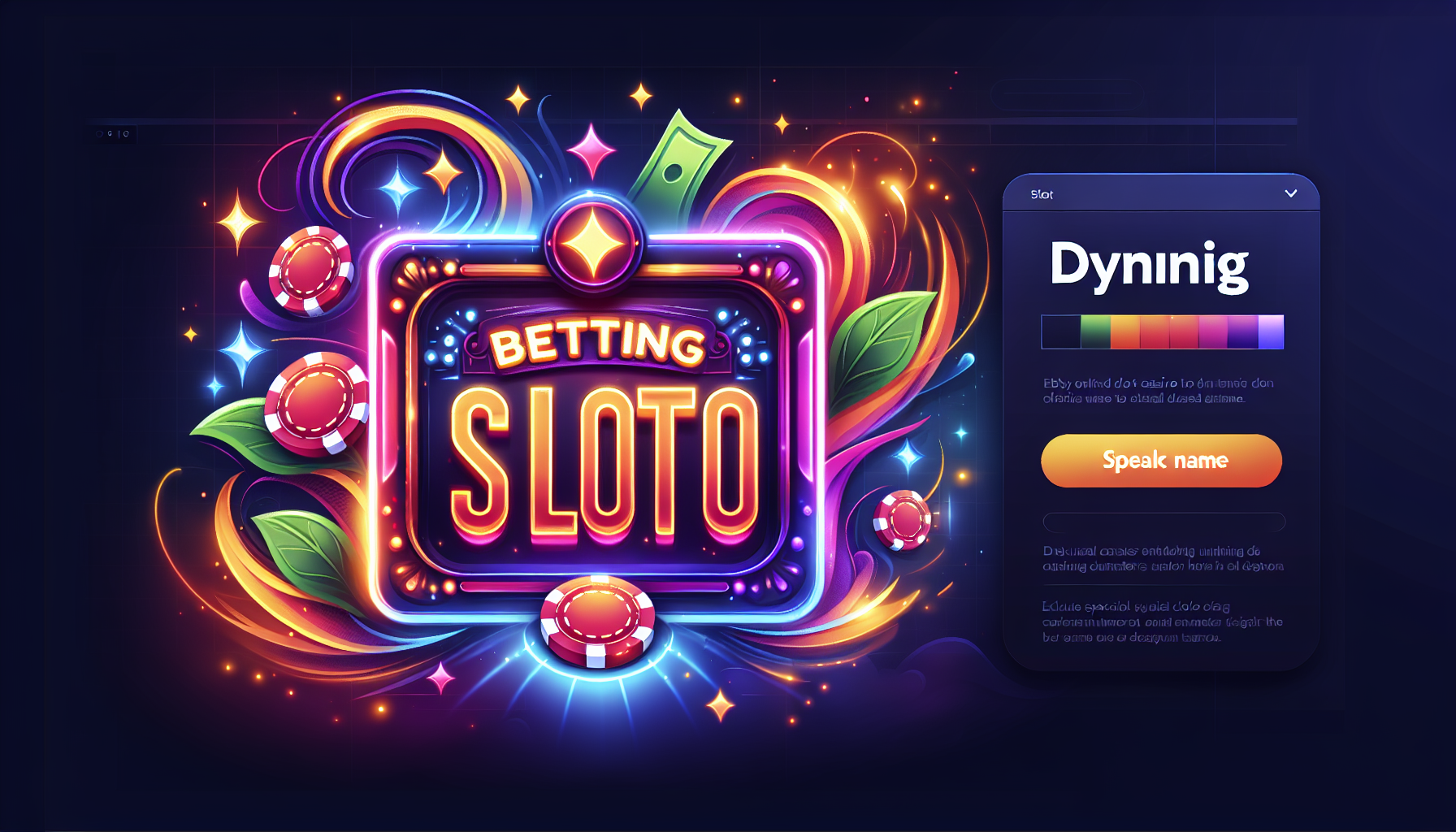Image resolution: width=1456 pixels, height=832 pixels.
Task: Click the small poker chip right of the frame
Action: point(902,520)
